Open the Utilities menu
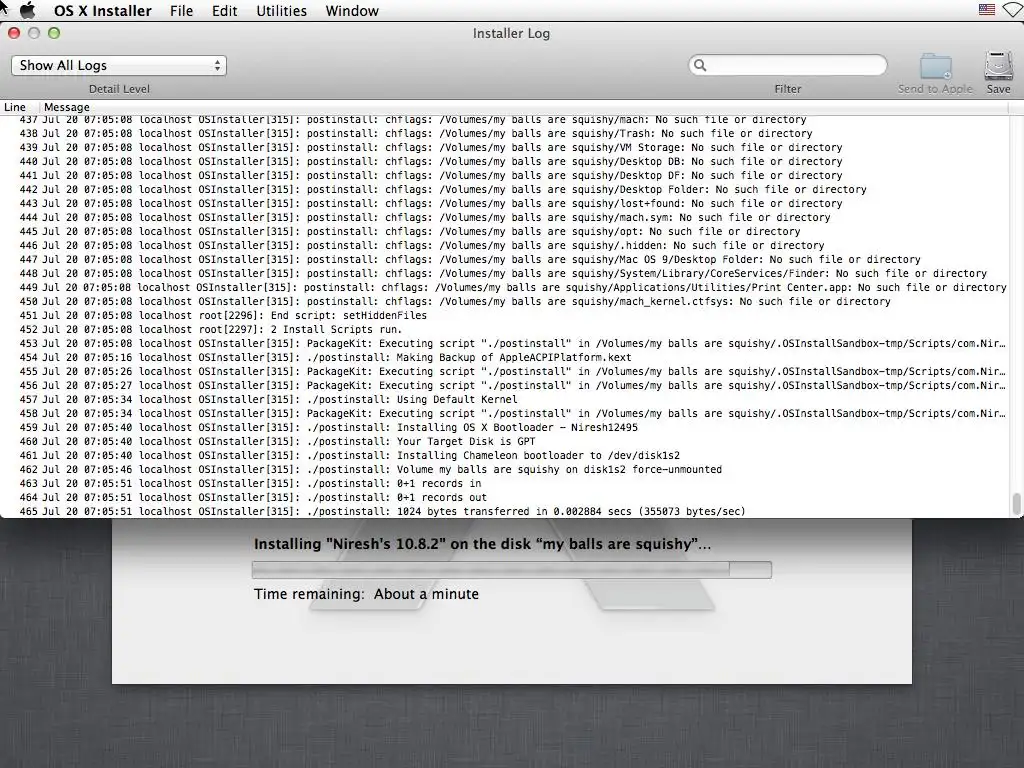 coord(281,11)
